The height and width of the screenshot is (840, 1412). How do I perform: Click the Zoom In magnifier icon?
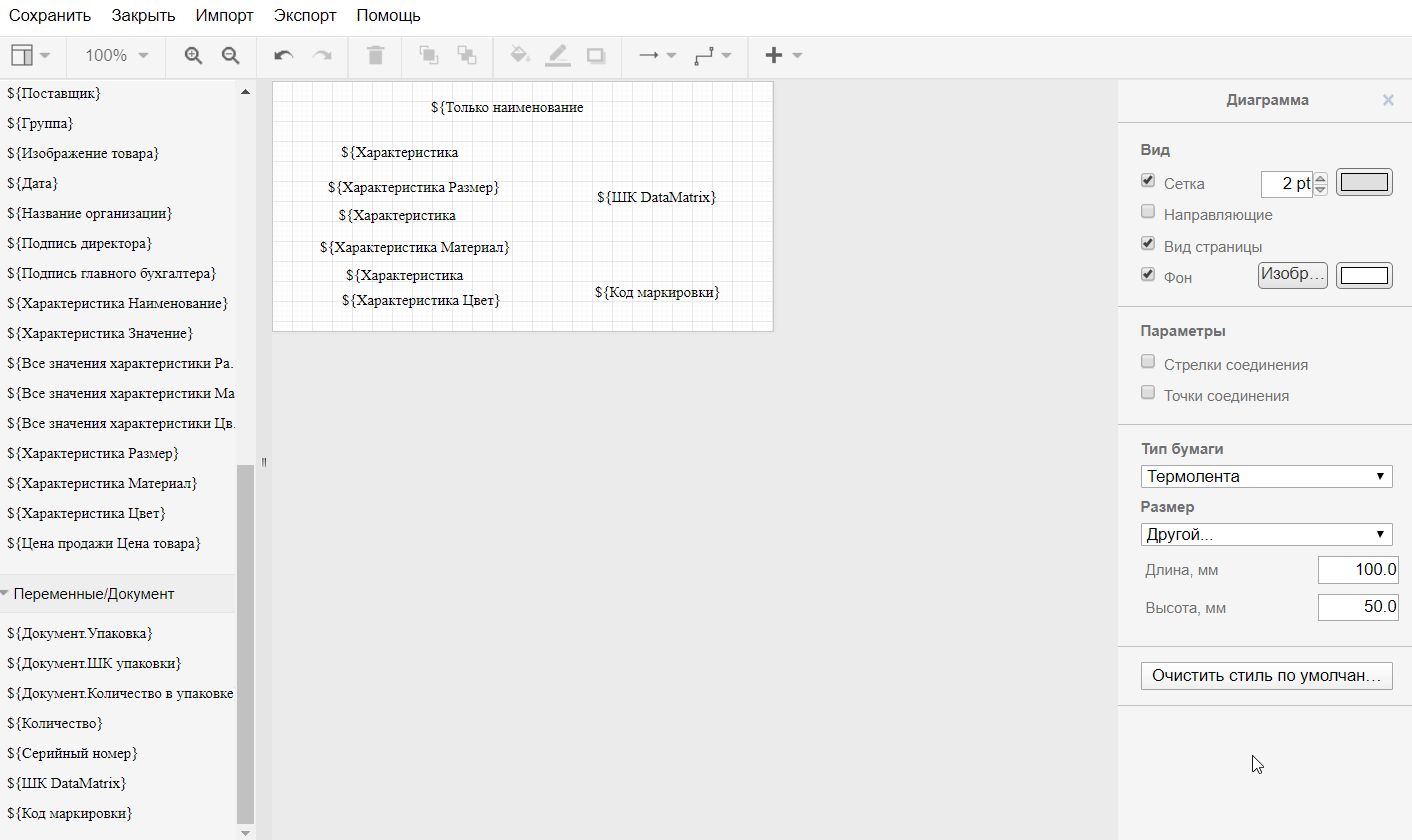194,56
